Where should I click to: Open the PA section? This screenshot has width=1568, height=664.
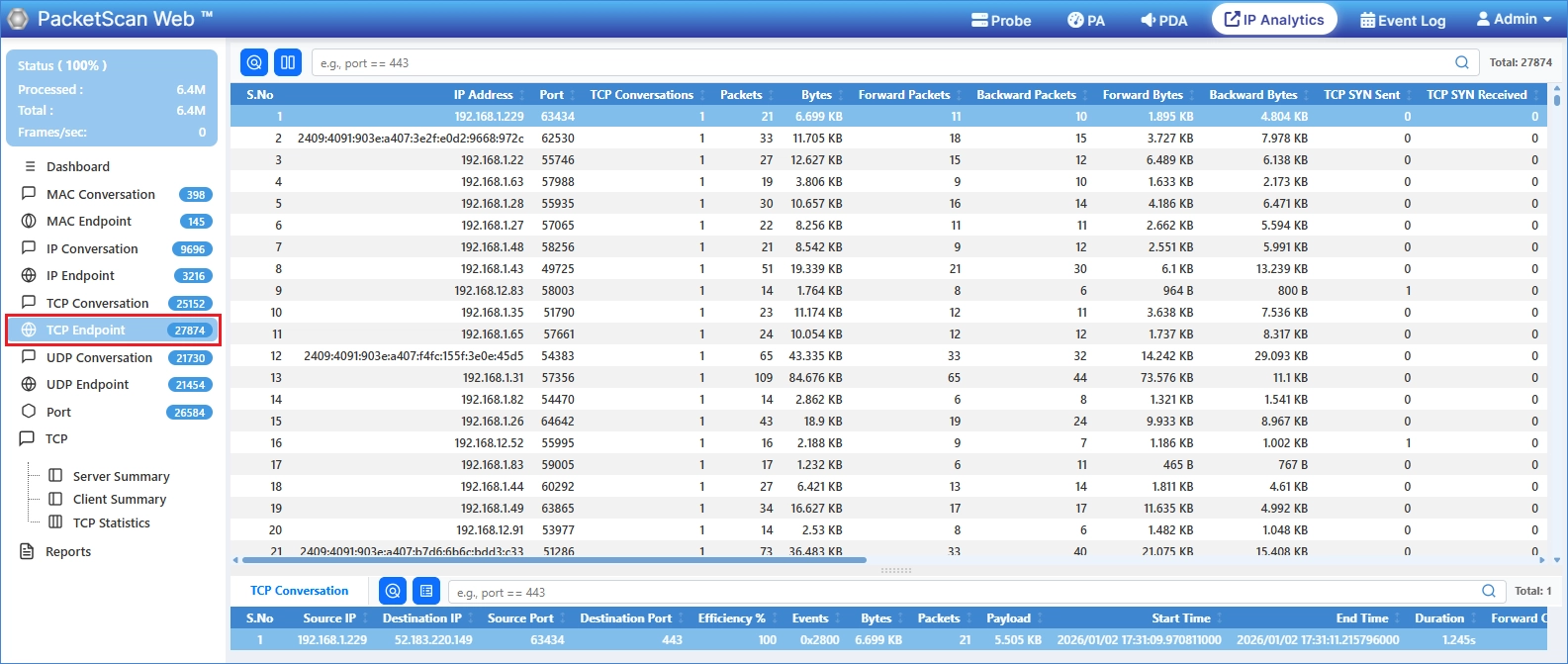[x=1086, y=20]
